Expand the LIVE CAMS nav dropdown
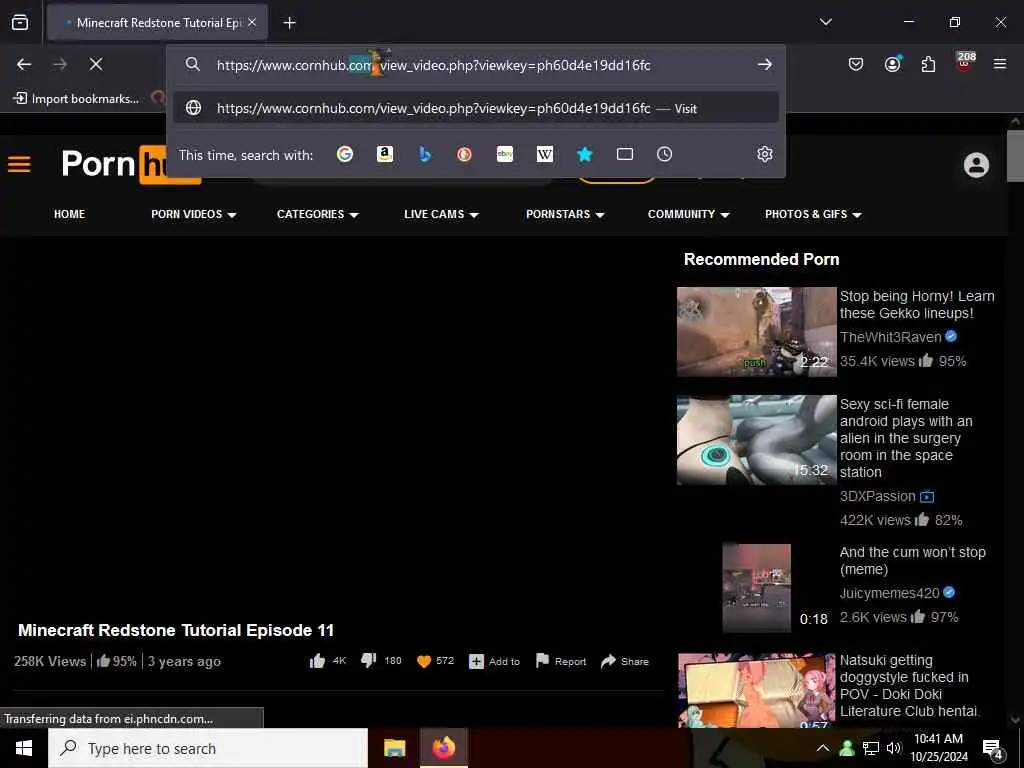 click(441, 214)
